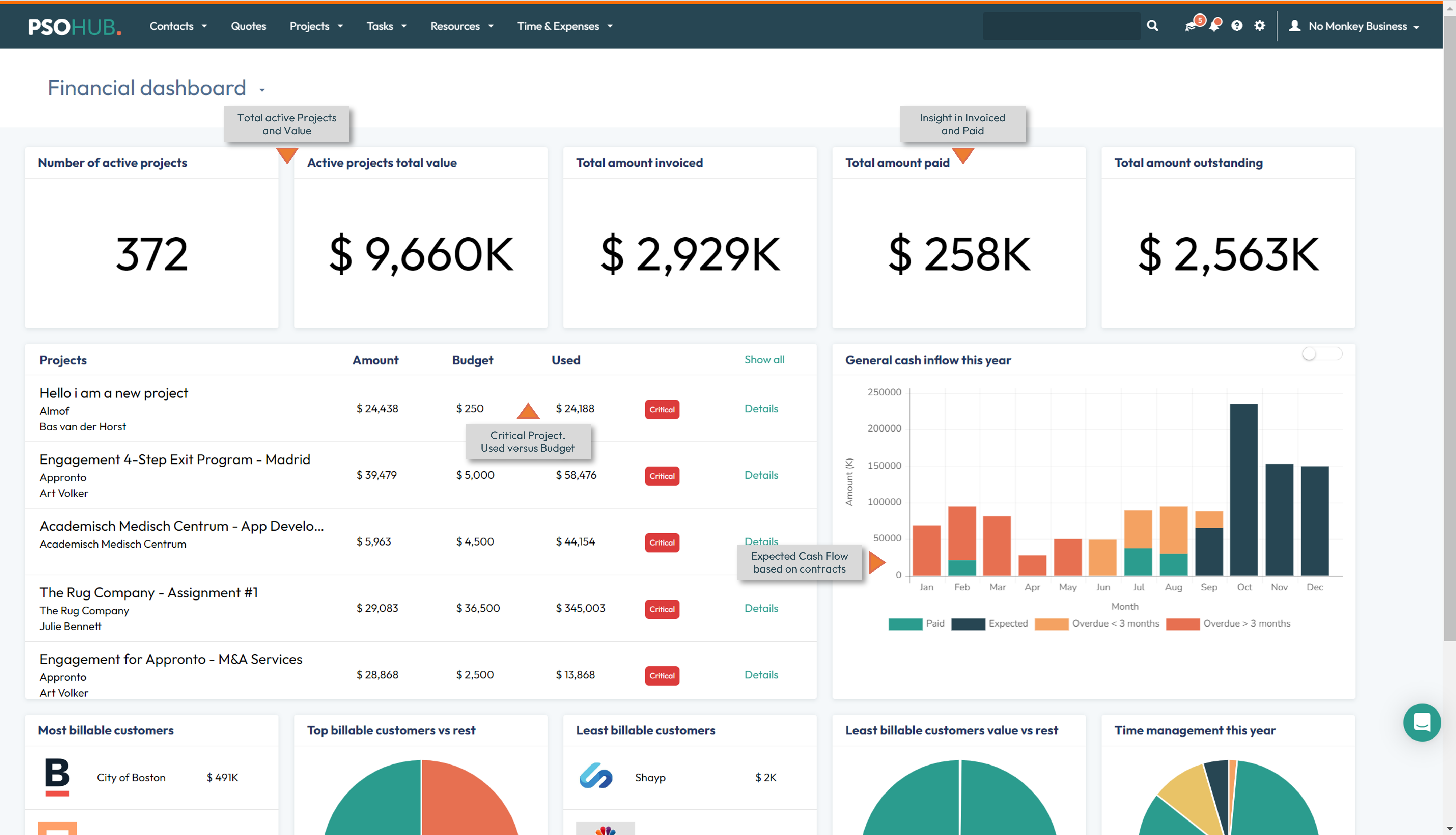Open the onboarding tips with the graduation cap icon
The width and height of the screenshot is (1456, 835).
(x=1191, y=26)
